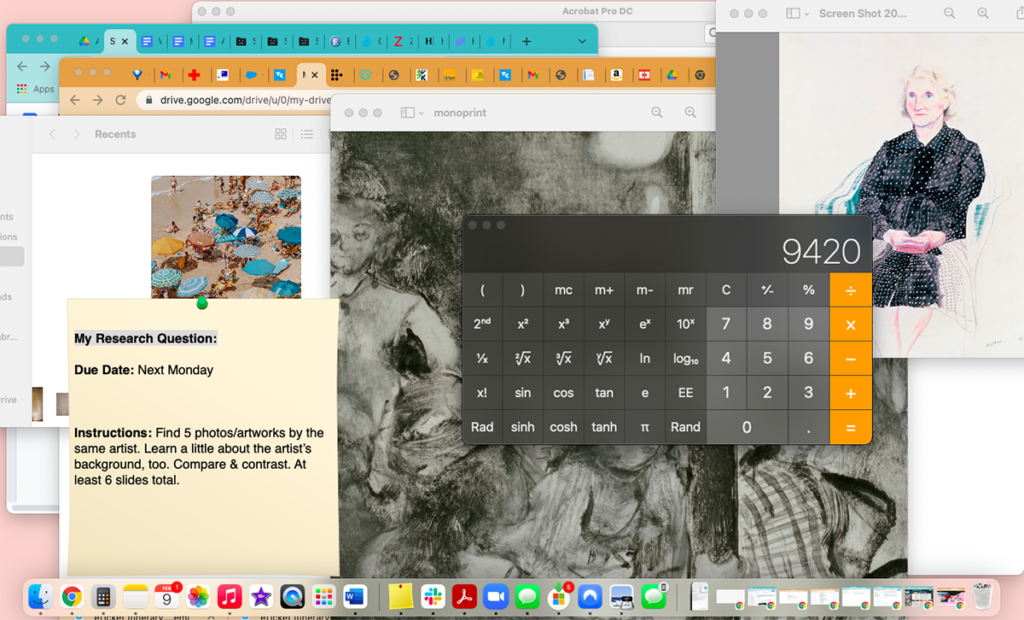Click the pi key on calculator
Image resolution: width=1024 pixels, height=620 pixels.
point(645,427)
